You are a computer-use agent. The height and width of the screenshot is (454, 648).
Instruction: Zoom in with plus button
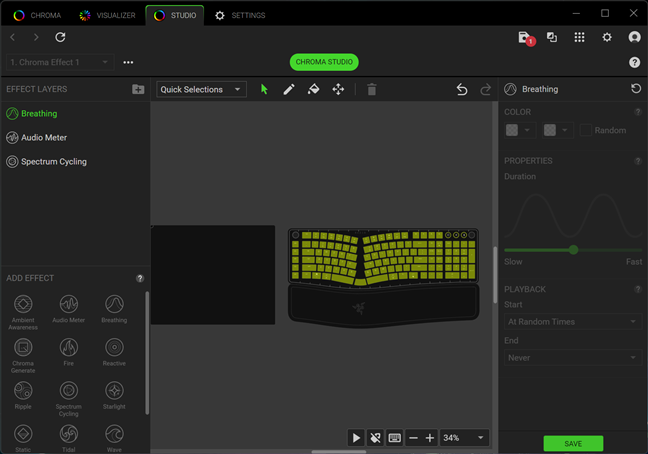[x=430, y=438]
